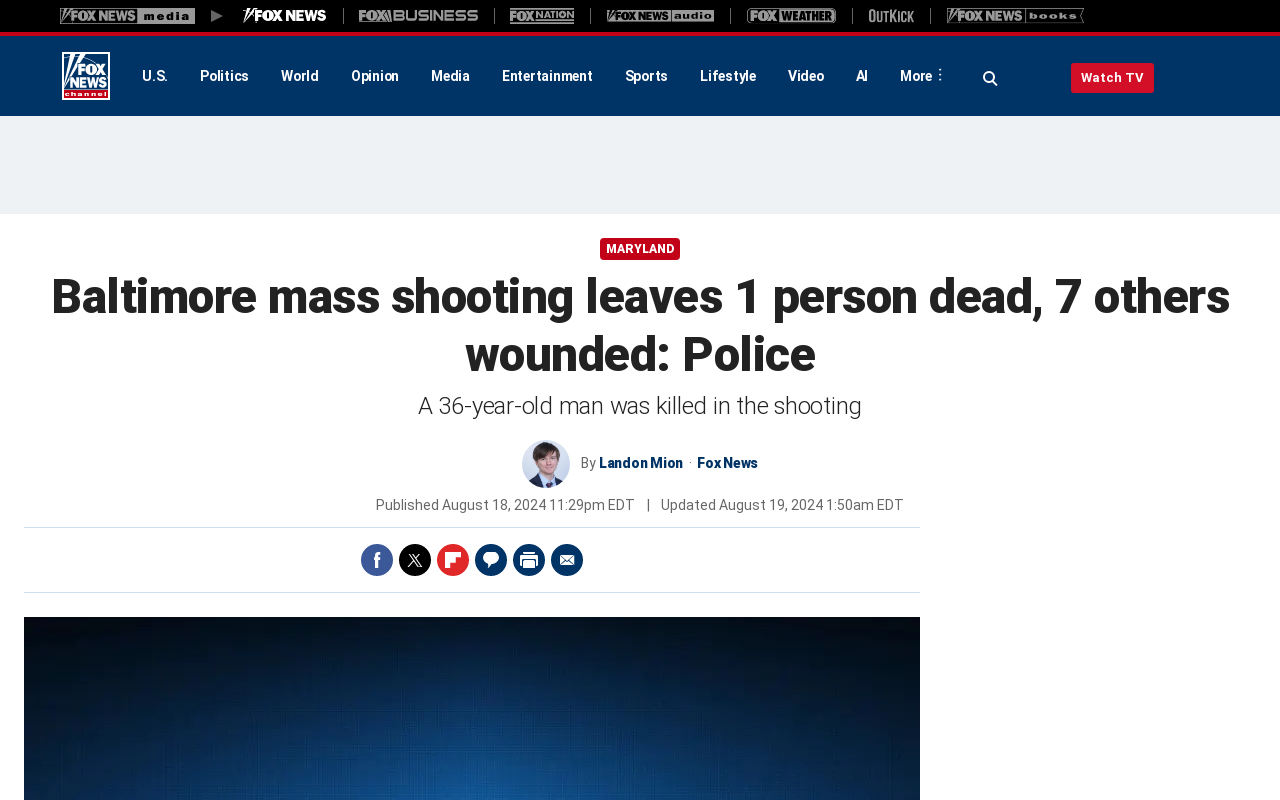Open the Fox News Audio logo link
The width and height of the screenshot is (1280, 800).
coord(660,16)
